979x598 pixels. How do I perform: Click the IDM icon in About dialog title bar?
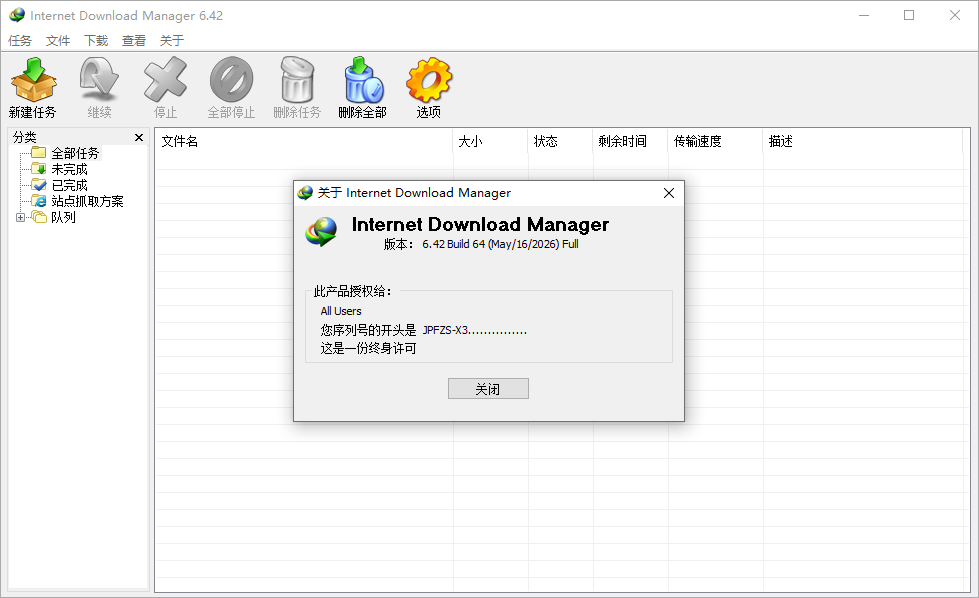click(x=305, y=193)
